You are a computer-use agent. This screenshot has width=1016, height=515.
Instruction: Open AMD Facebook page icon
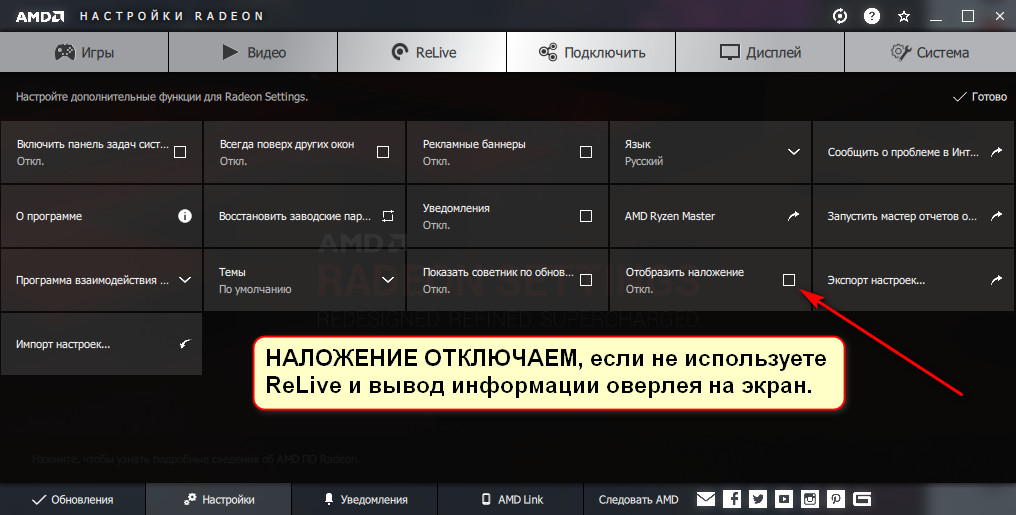732,499
